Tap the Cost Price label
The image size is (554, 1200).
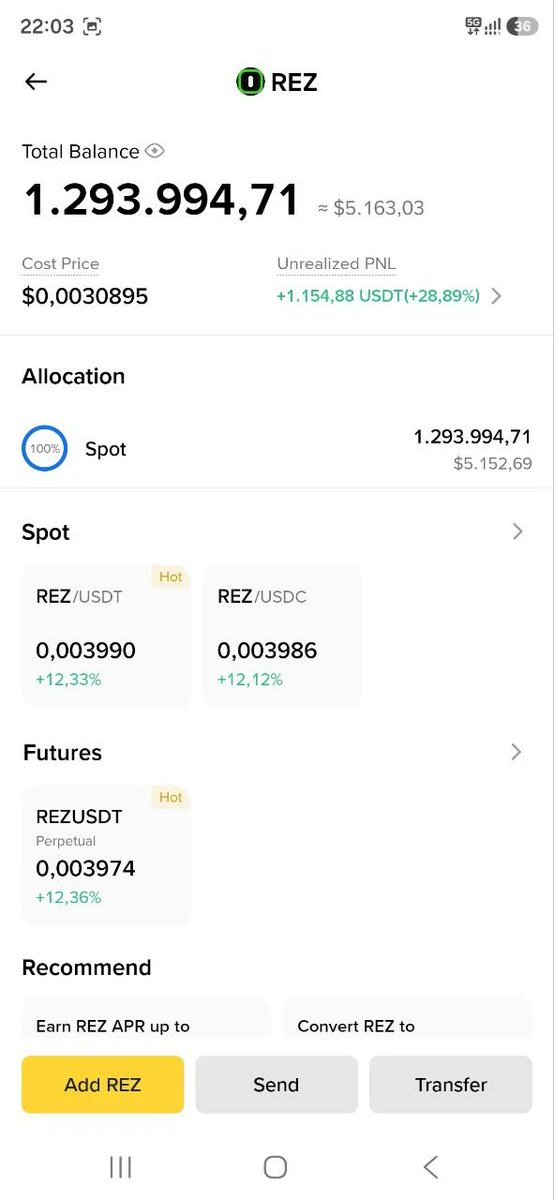pos(60,264)
